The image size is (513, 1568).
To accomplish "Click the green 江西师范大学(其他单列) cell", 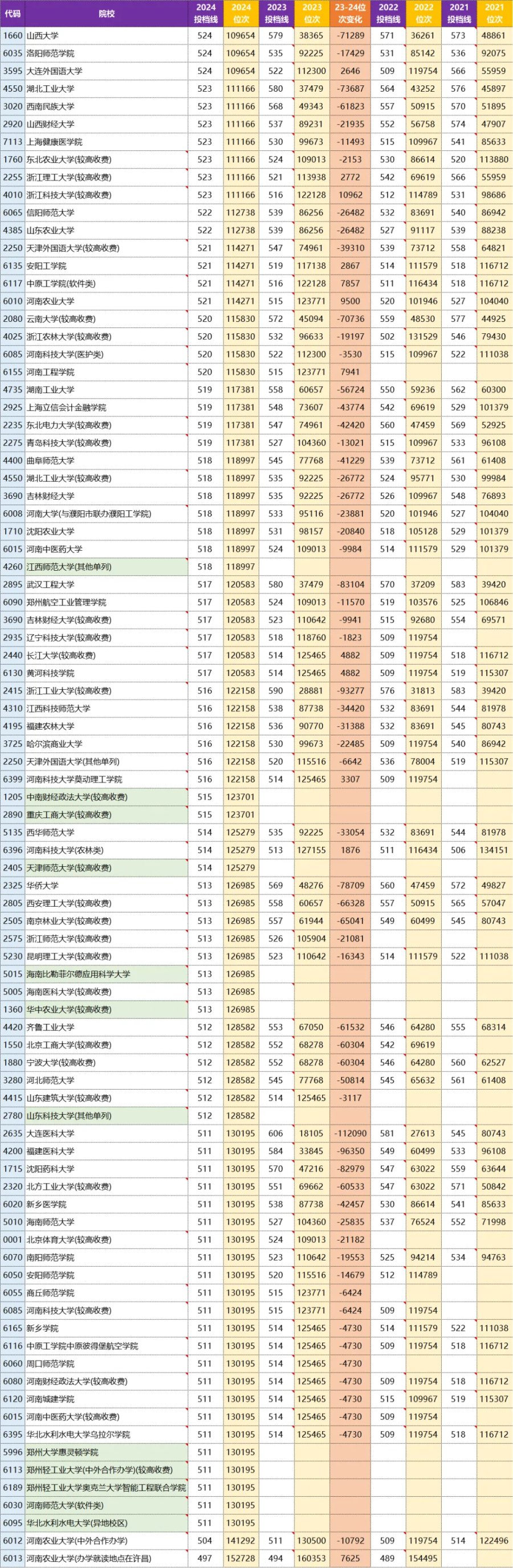I will (x=106, y=567).
